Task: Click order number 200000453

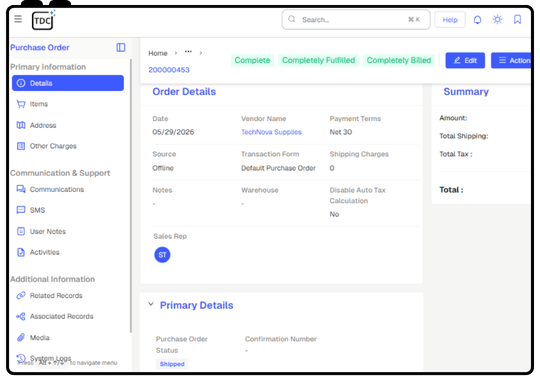Action: click(169, 70)
